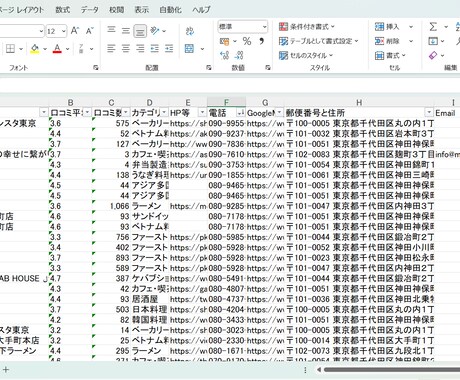Screen dimensions: 460x380
Task: Open the 自動化 ribbon tab
Action: pos(170,10)
